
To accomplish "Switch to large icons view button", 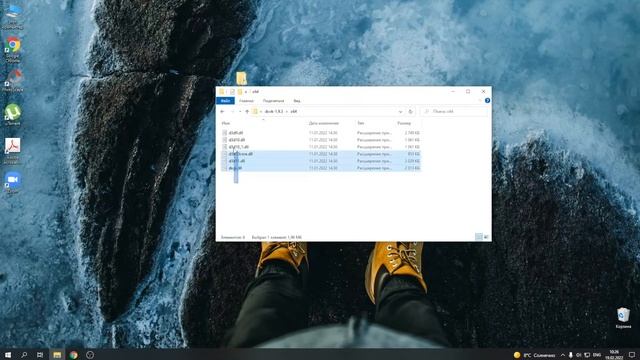I will click(486, 237).
